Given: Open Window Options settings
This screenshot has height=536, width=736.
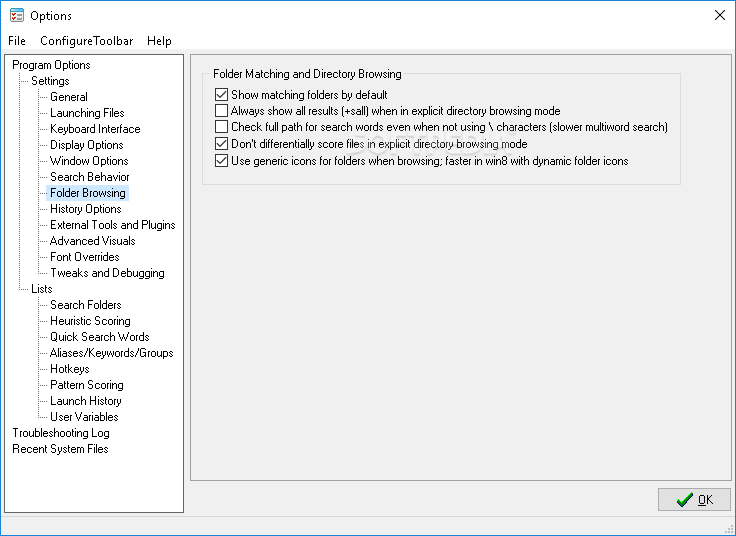Looking at the screenshot, I should point(89,161).
